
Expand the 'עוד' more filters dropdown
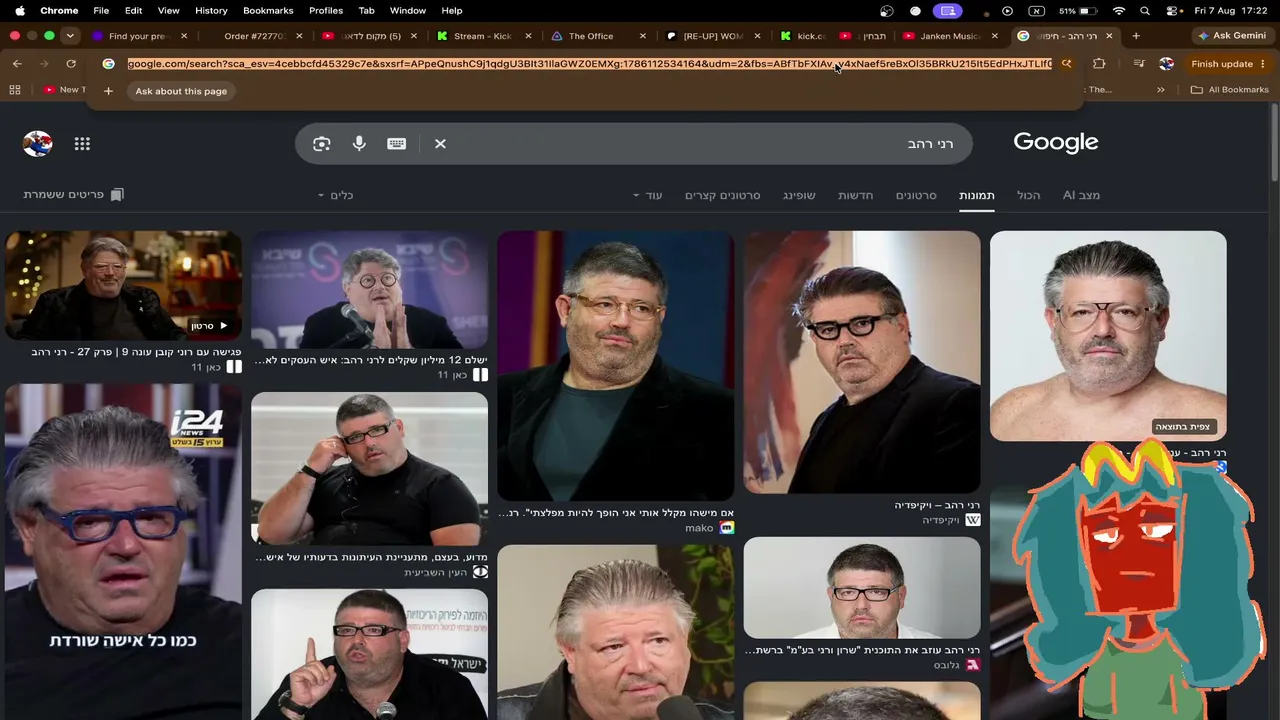pyautogui.click(x=647, y=195)
